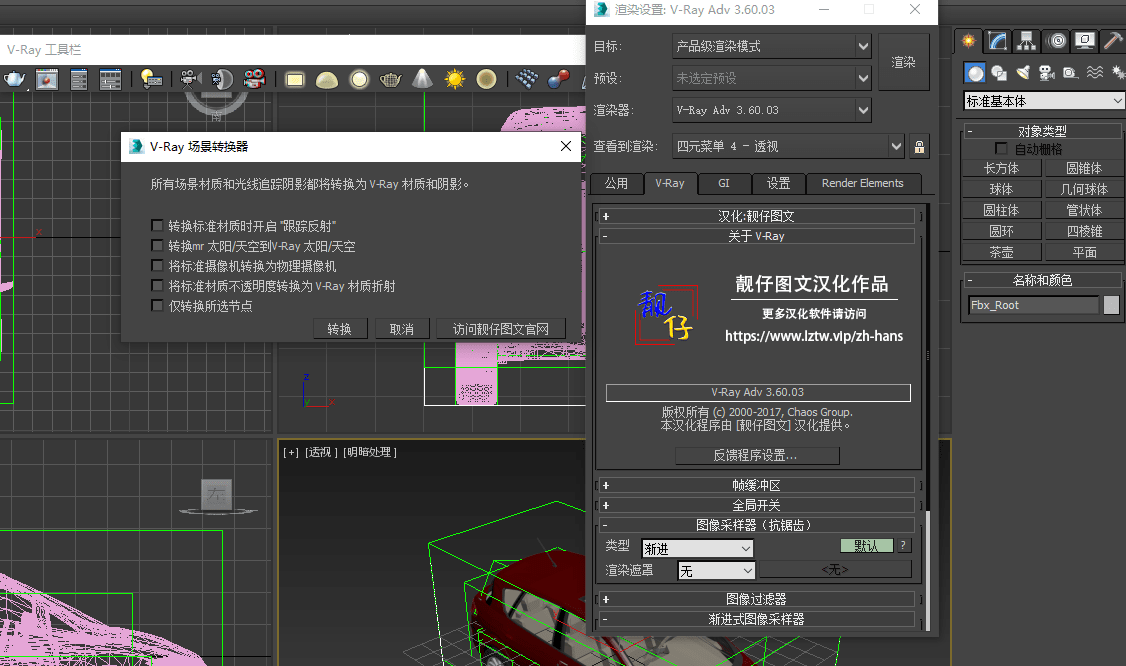Open the V-Ray frame buffer window icon
The image size is (1126, 666).
(x=47, y=79)
